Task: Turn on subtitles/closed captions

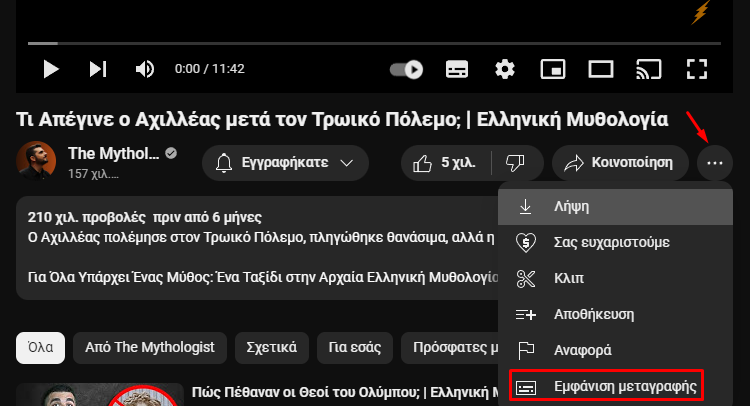Action: [x=457, y=69]
